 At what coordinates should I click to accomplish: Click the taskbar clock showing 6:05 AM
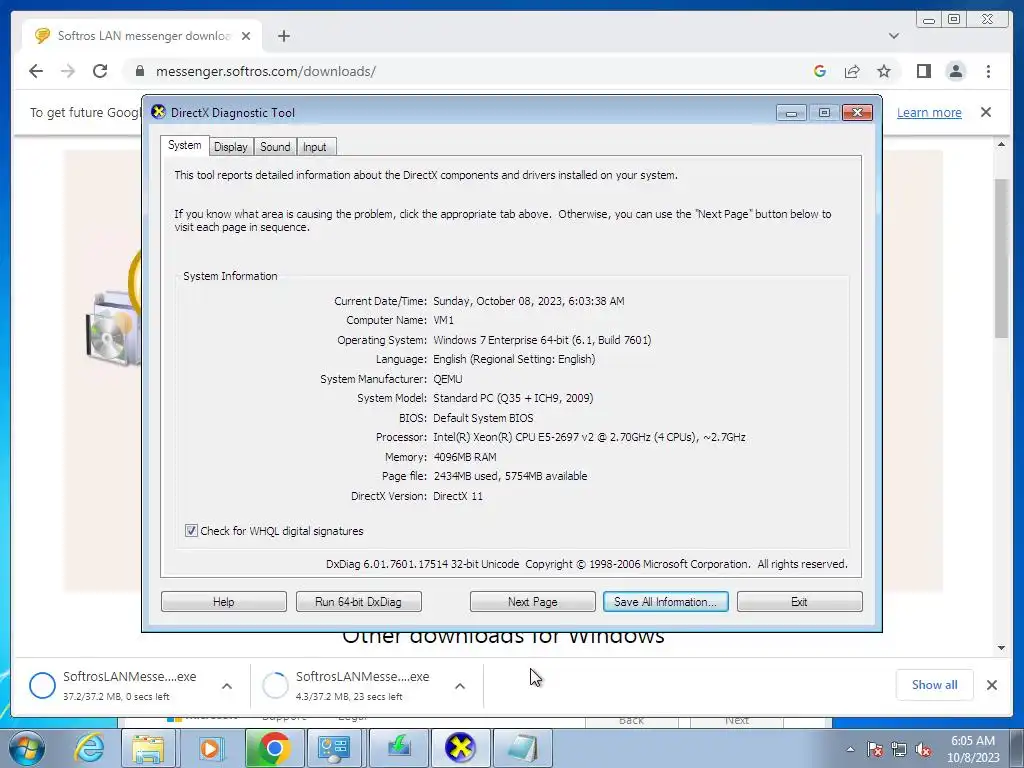[973, 749]
